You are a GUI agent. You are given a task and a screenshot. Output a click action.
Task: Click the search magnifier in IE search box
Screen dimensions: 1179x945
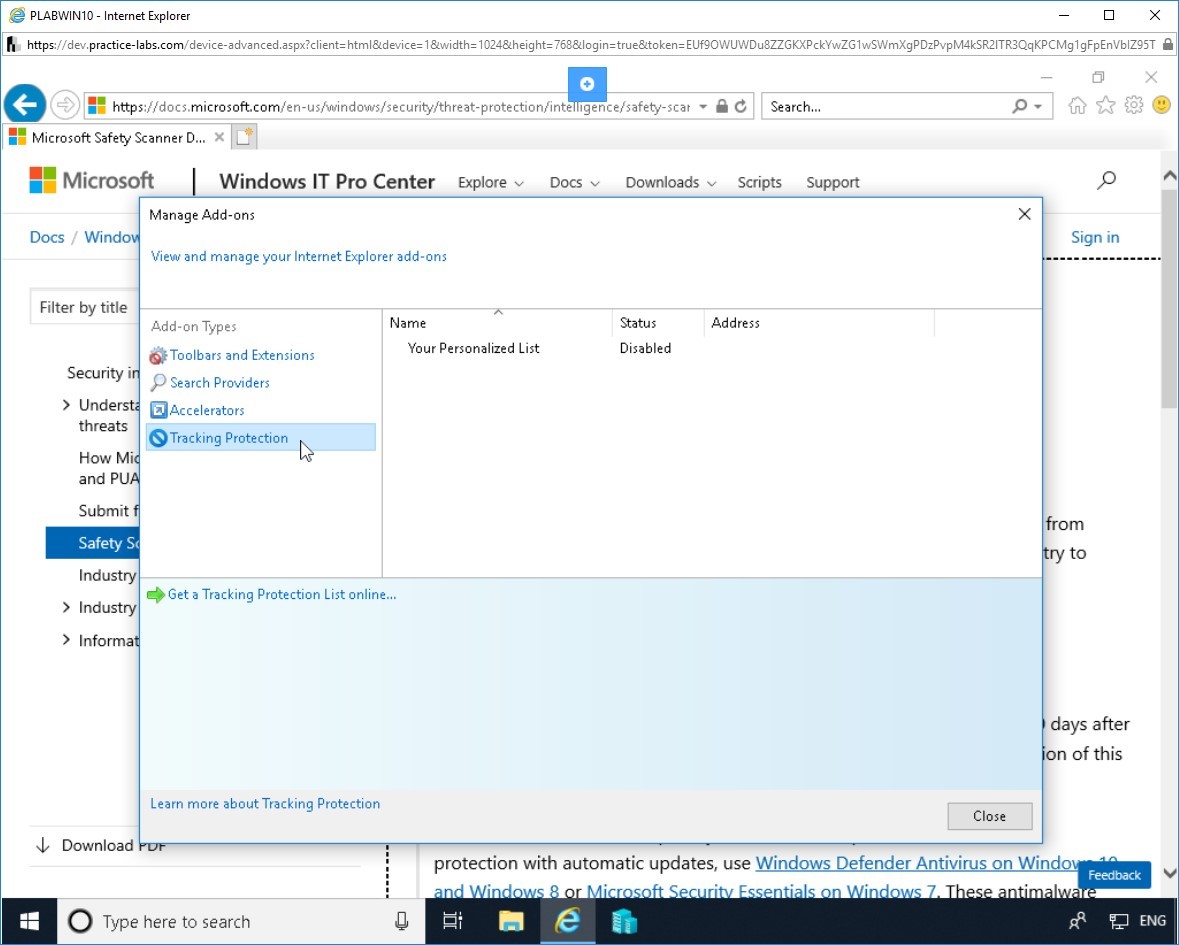pos(1019,107)
